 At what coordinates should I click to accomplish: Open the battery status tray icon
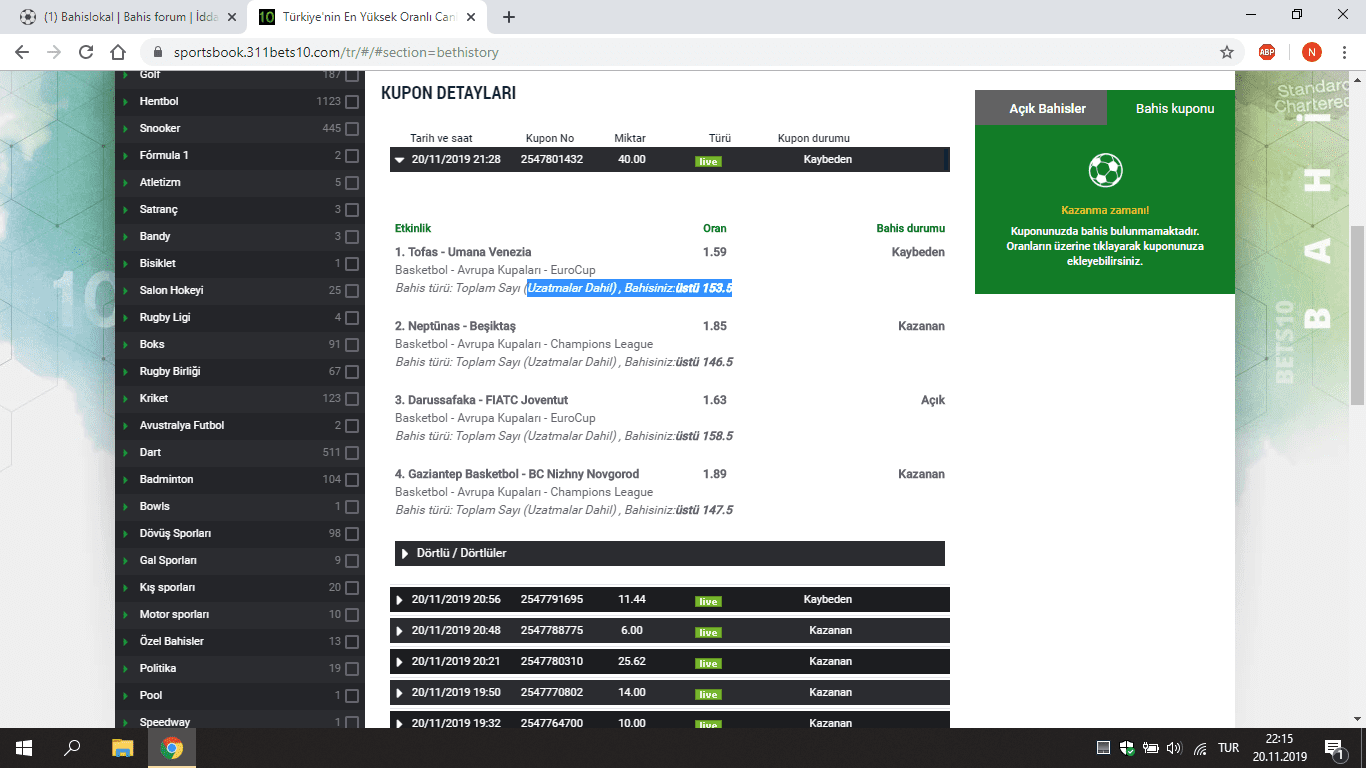pyautogui.click(x=1151, y=747)
